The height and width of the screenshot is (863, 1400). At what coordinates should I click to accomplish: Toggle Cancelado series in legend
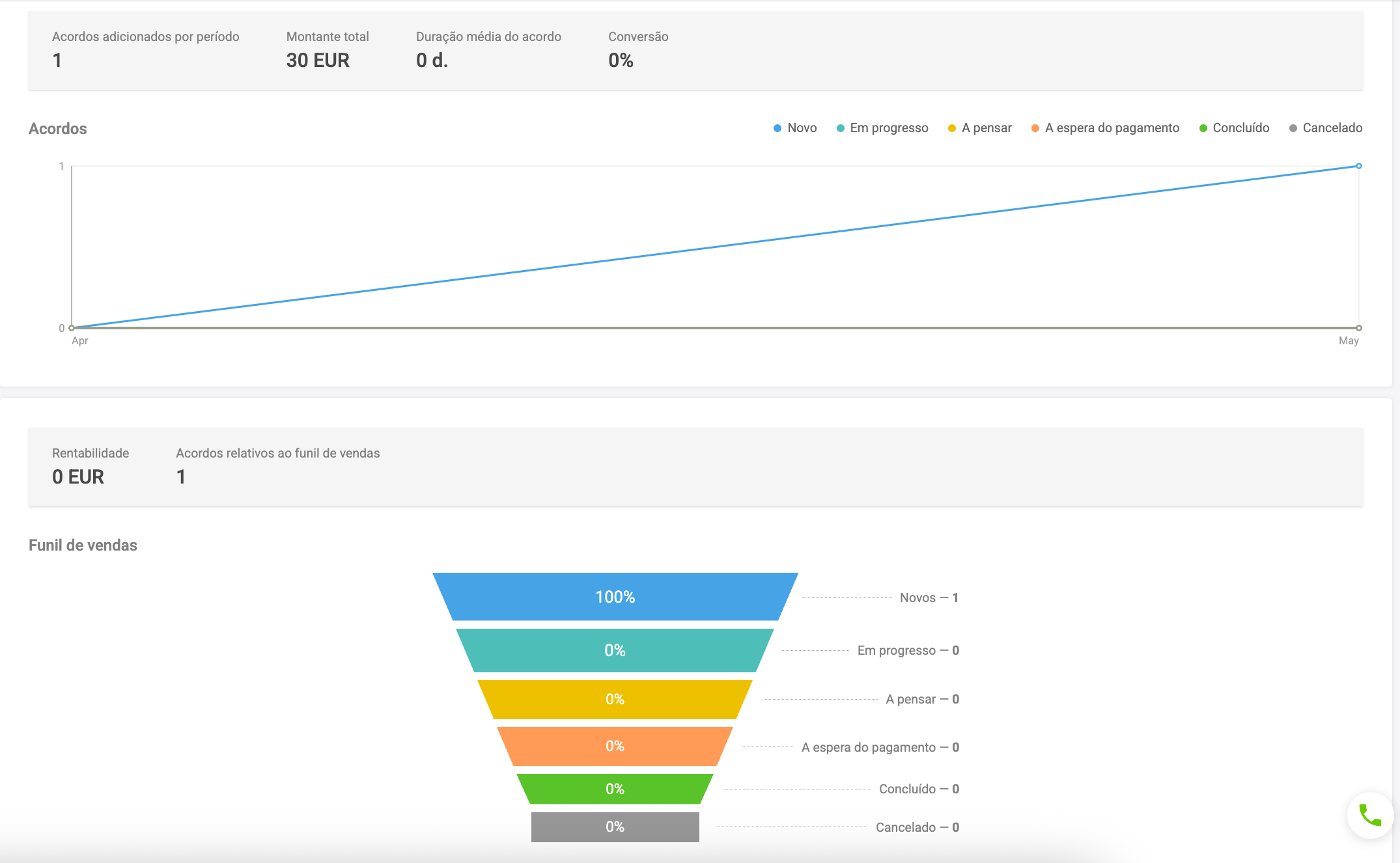1326,128
